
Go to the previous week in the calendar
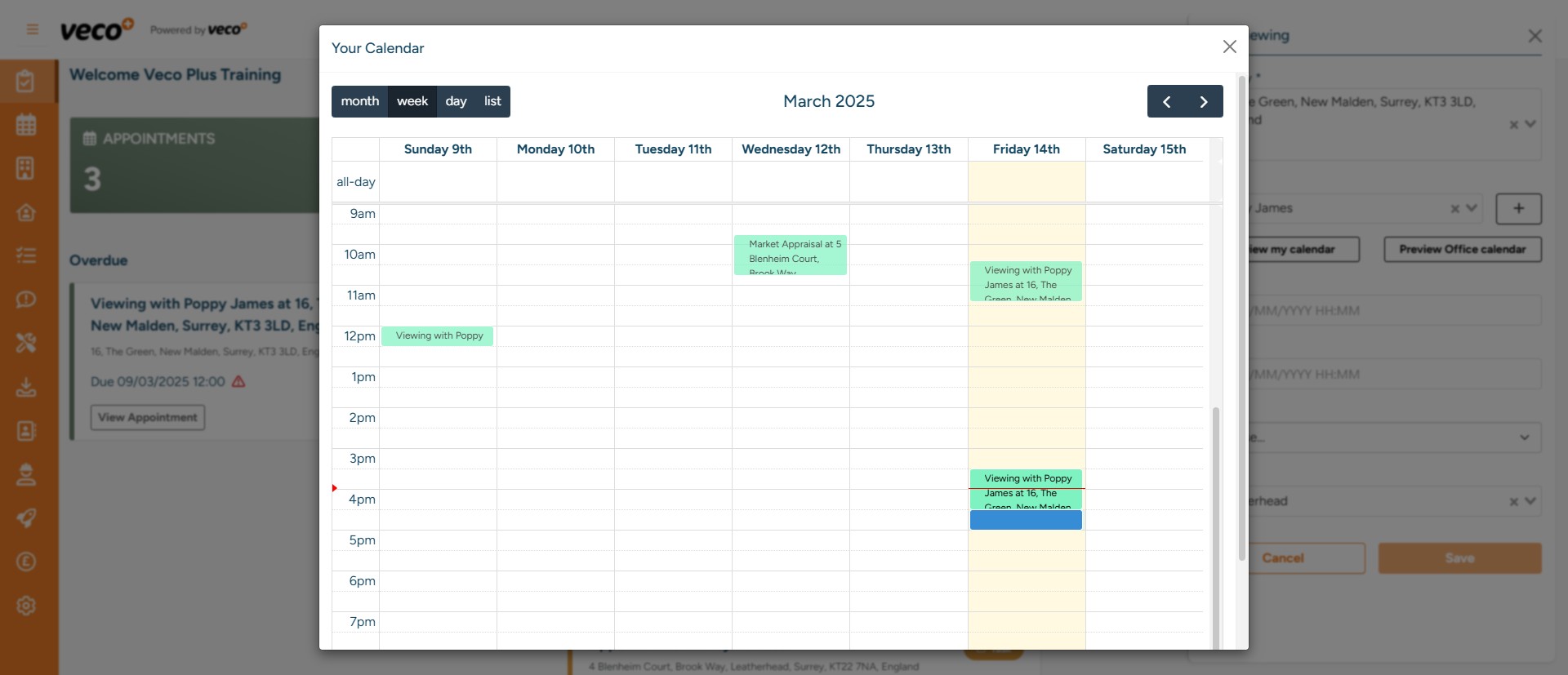point(1166,101)
